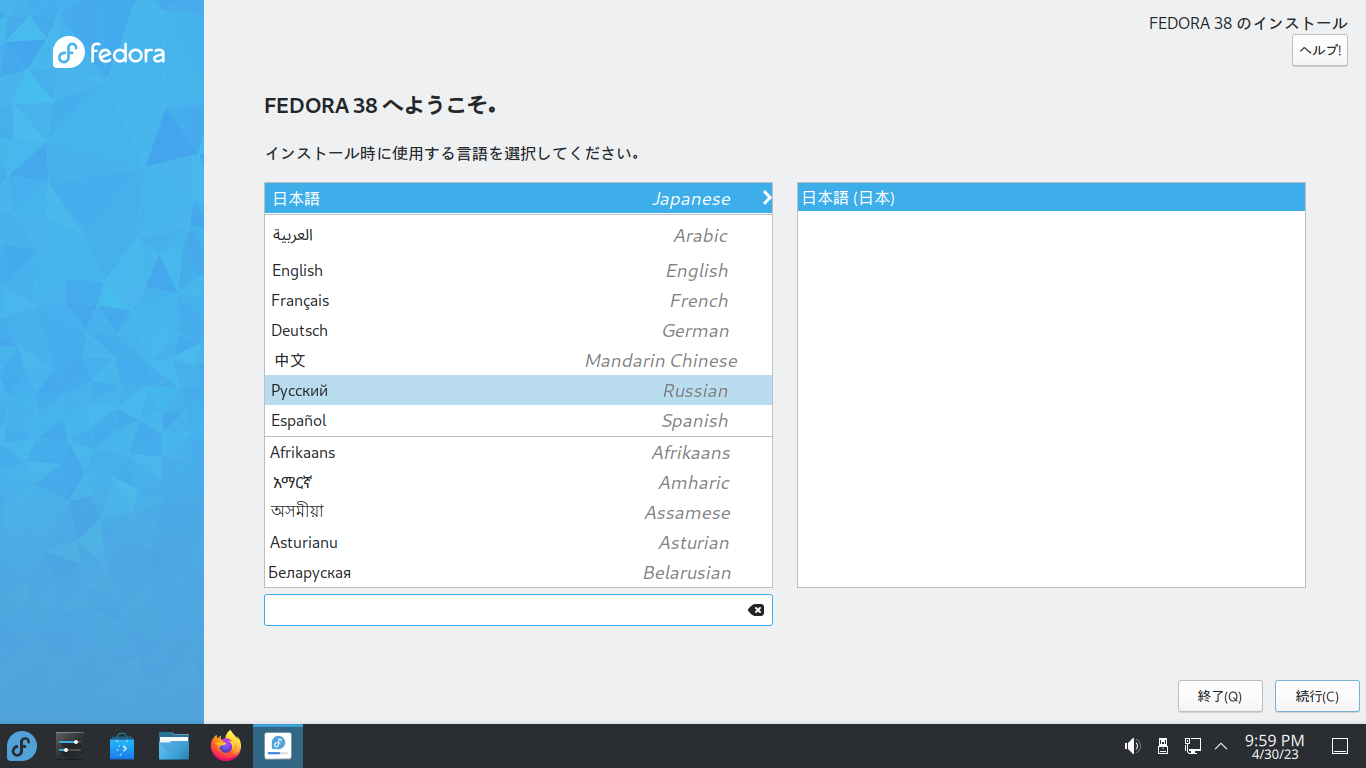Select the Amharic language row
Screen dimensions: 1366x768
(x=518, y=483)
